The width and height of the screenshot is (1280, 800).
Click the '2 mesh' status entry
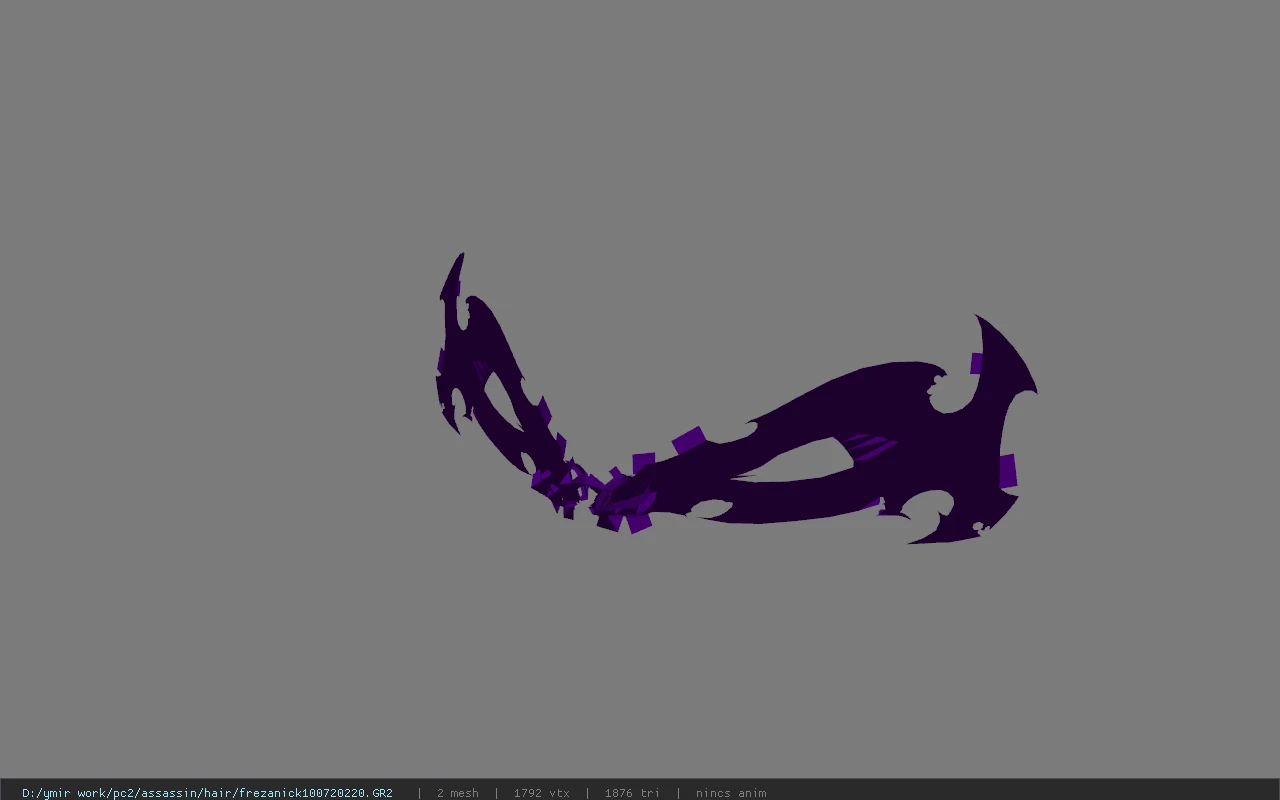point(458,793)
